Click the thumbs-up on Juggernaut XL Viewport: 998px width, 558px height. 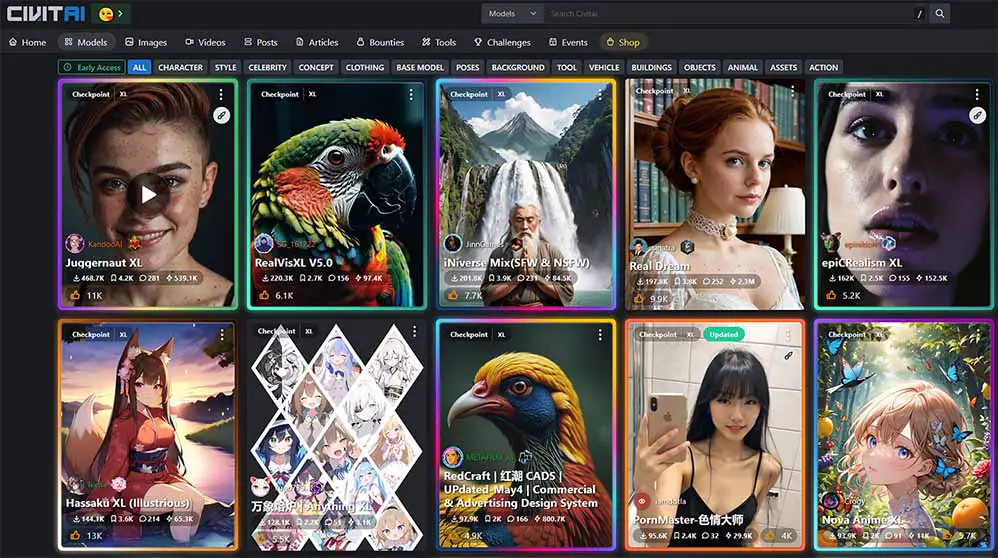76,295
